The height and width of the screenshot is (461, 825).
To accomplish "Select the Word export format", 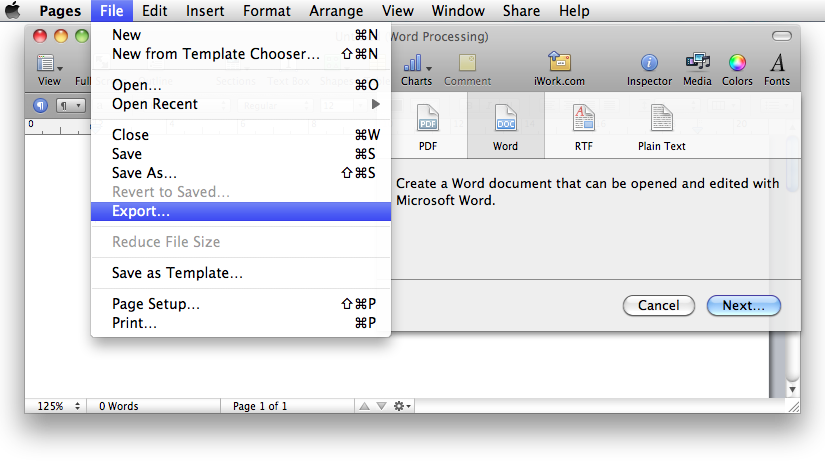I will [506, 127].
